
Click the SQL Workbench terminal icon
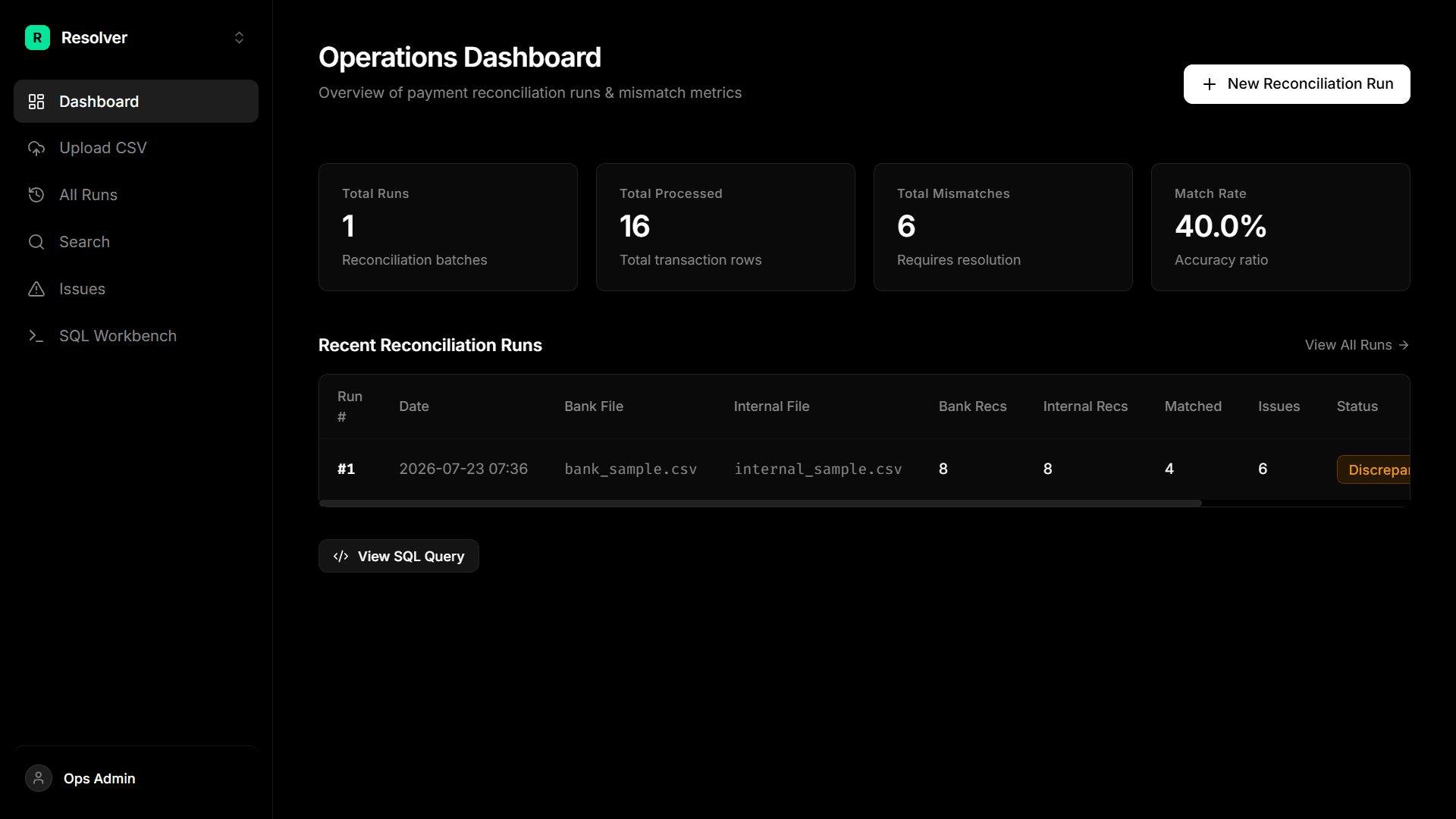(x=36, y=336)
